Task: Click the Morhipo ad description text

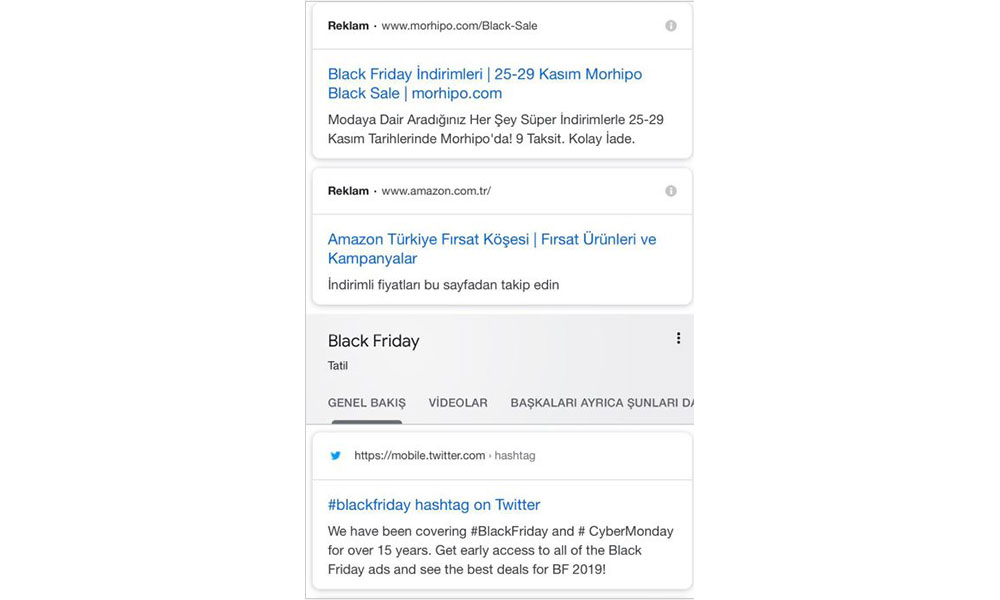Action: pos(495,129)
